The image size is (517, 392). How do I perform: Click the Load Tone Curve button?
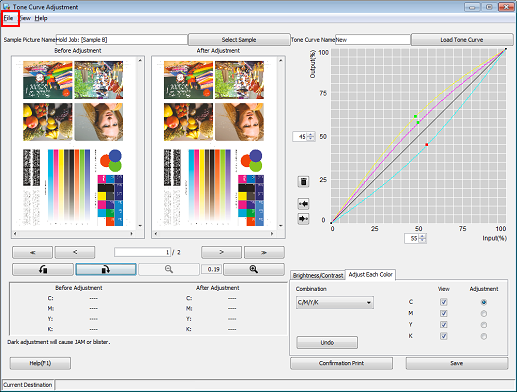[462, 40]
